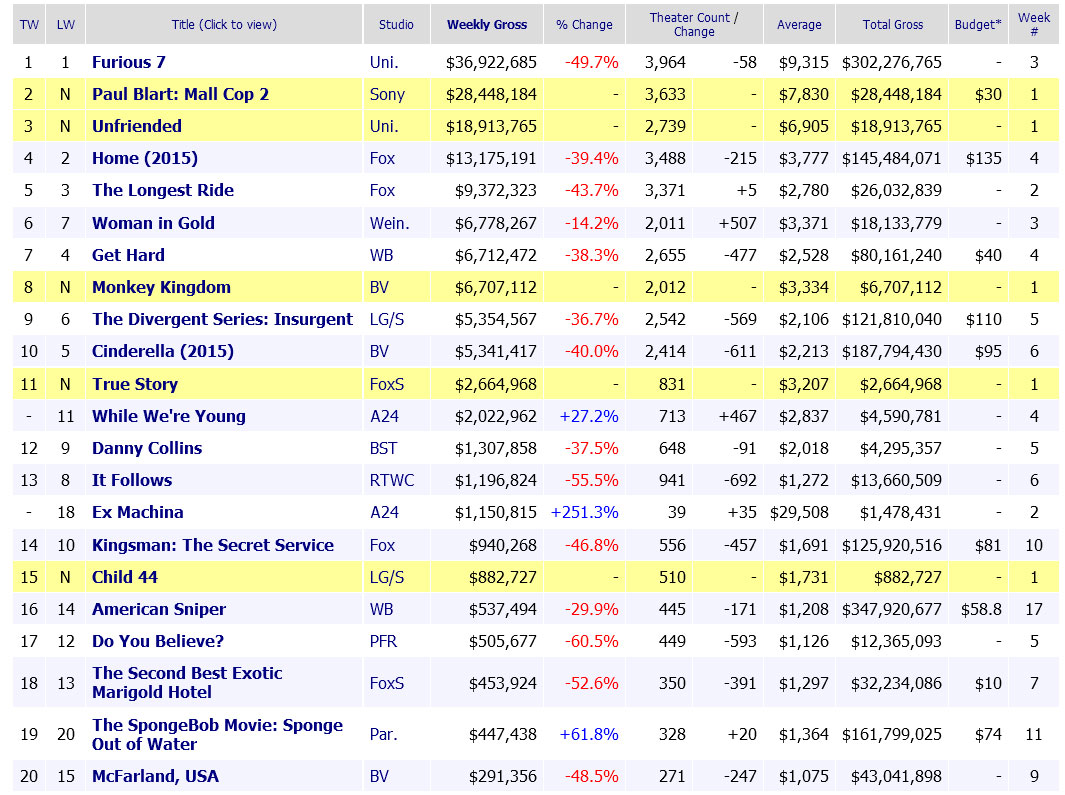Open the Child 44 movie link
The width and height of the screenshot is (1065, 795).
(124, 577)
